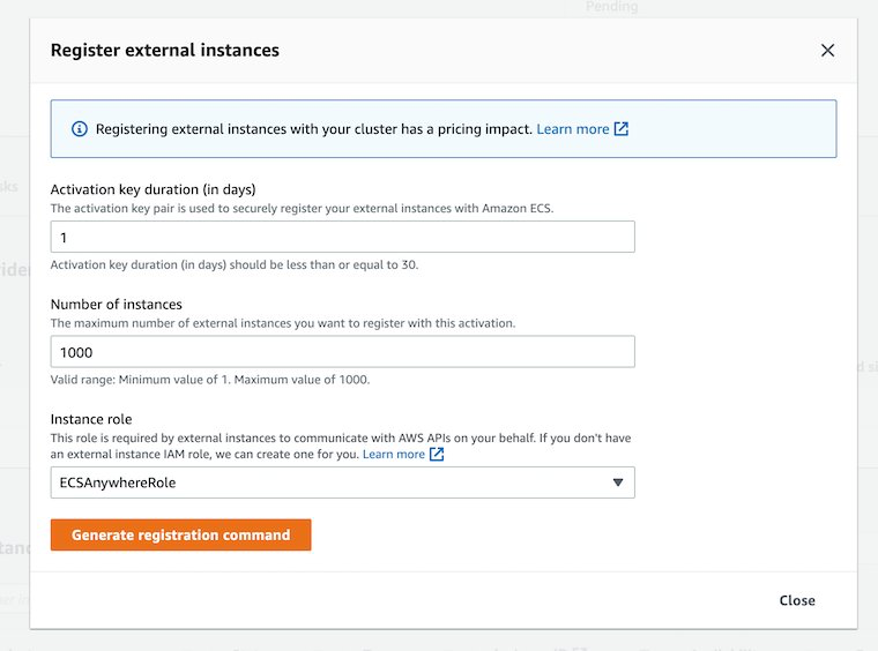879x652 pixels.
Task: Select the Number of instances field showing 1000
Action: click(342, 351)
